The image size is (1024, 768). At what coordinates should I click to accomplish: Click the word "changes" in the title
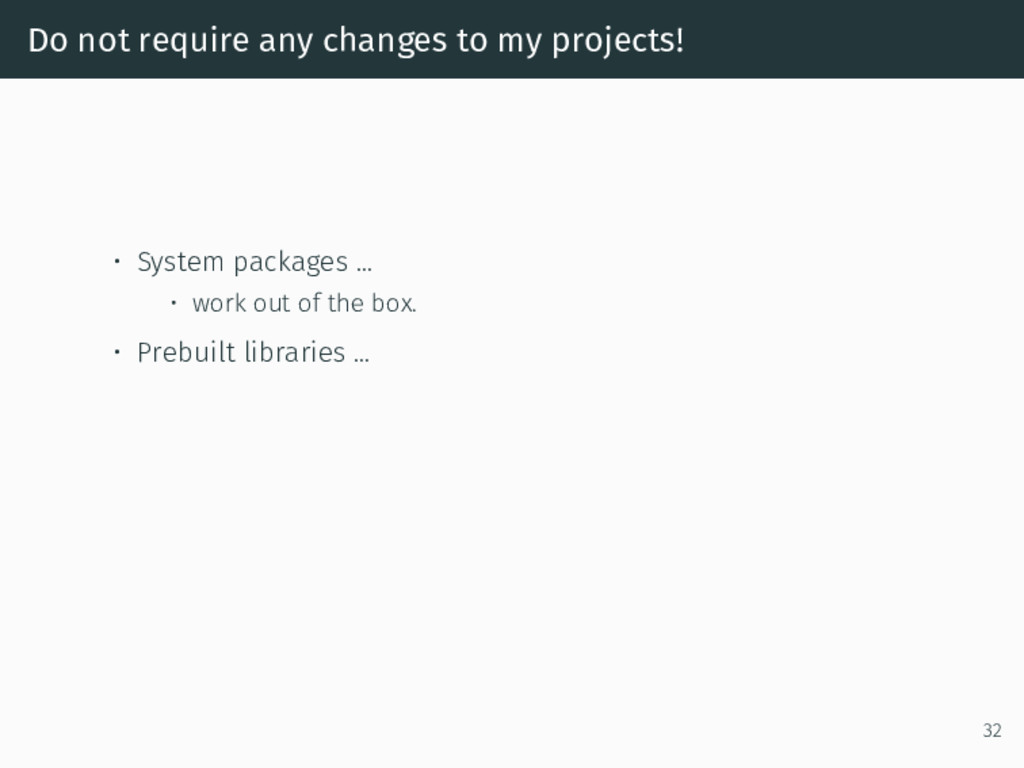point(385,42)
